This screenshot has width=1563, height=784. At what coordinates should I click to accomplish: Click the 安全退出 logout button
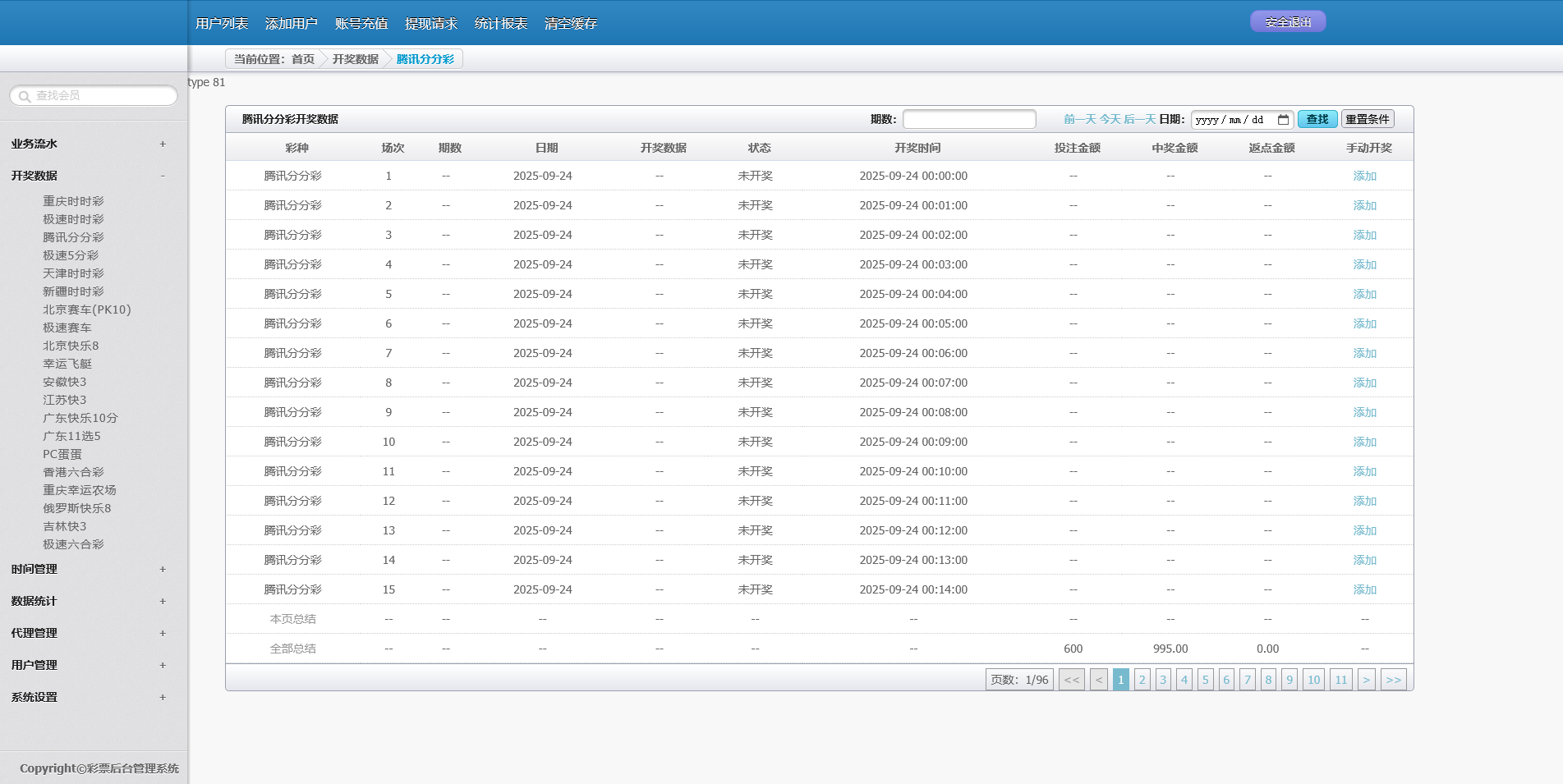point(1288,22)
